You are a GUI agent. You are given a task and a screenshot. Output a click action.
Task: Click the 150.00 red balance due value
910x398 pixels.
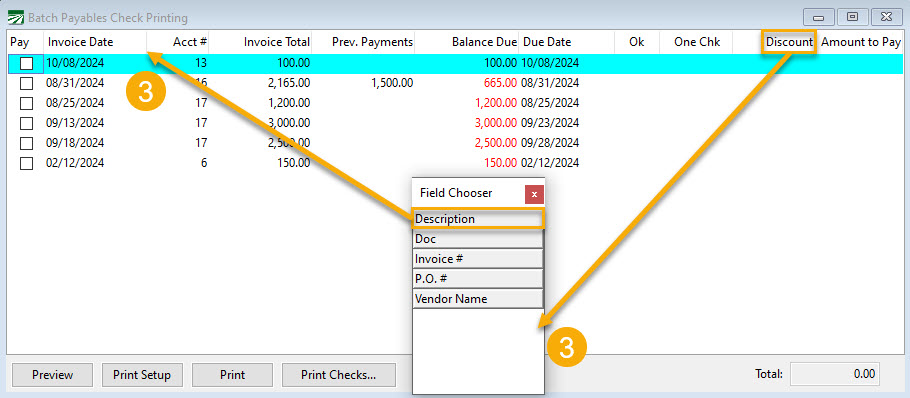coord(500,163)
